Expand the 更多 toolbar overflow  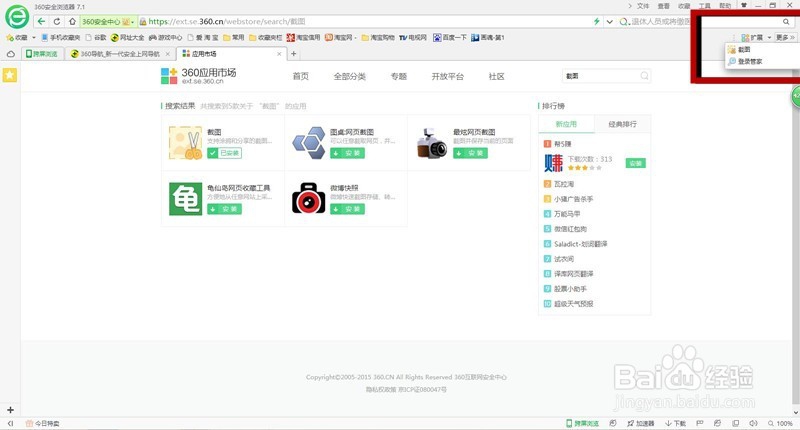point(785,37)
